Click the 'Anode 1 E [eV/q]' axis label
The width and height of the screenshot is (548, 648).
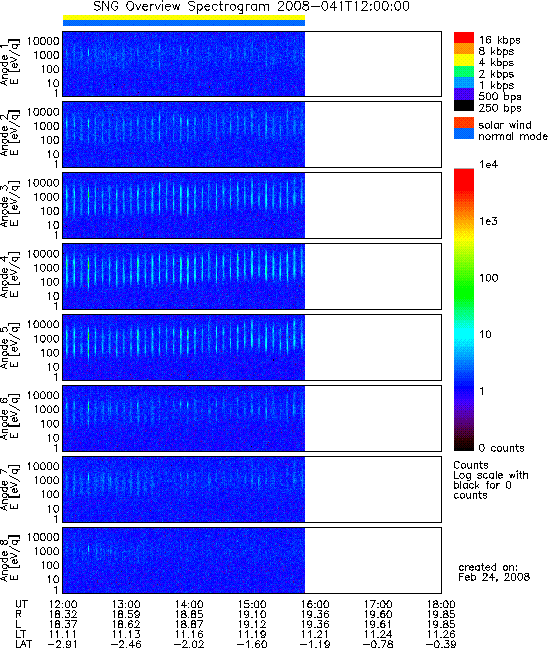point(10,62)
